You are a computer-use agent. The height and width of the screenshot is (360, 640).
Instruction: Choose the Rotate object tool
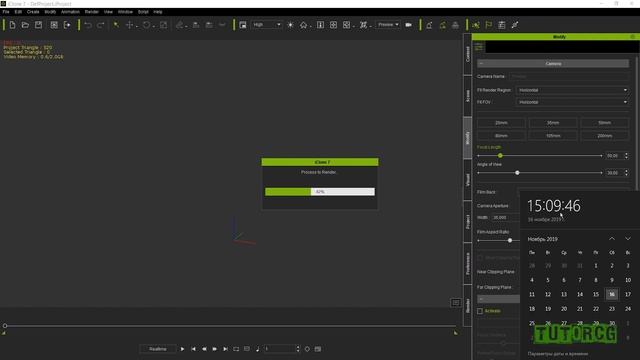146,25
